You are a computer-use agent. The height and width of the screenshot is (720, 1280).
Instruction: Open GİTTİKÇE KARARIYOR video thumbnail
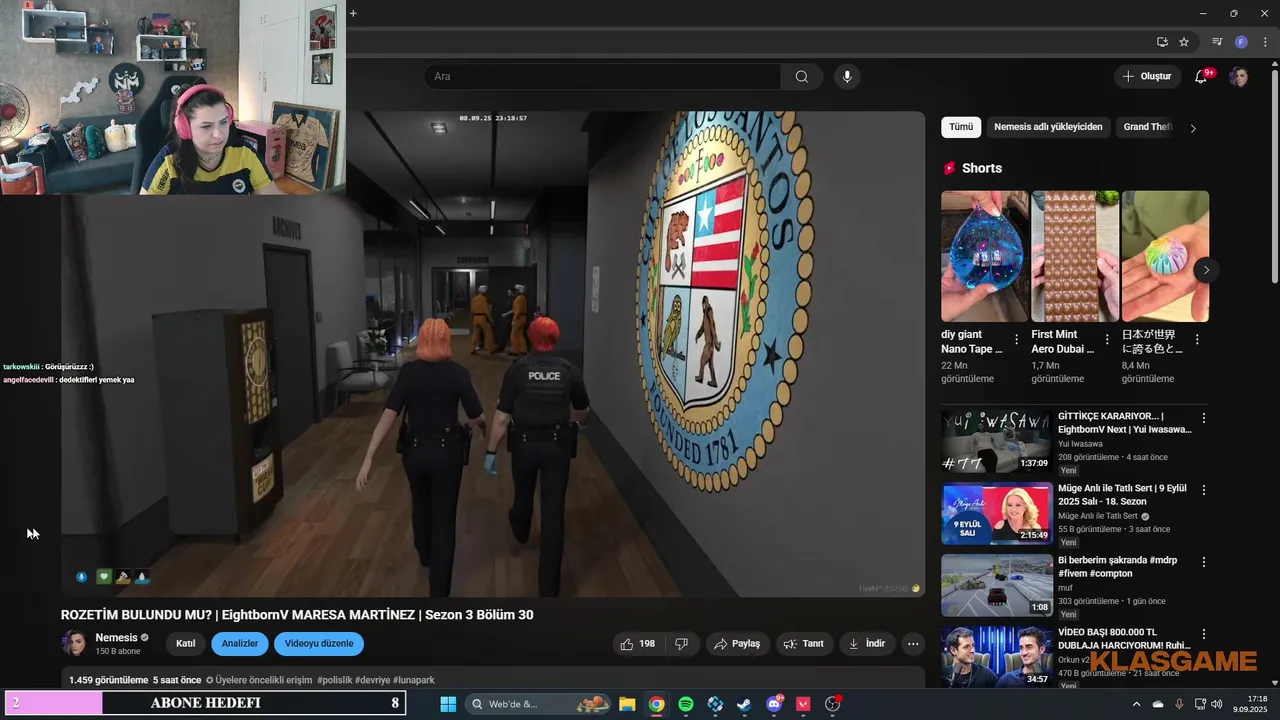[x=997, y=441]
